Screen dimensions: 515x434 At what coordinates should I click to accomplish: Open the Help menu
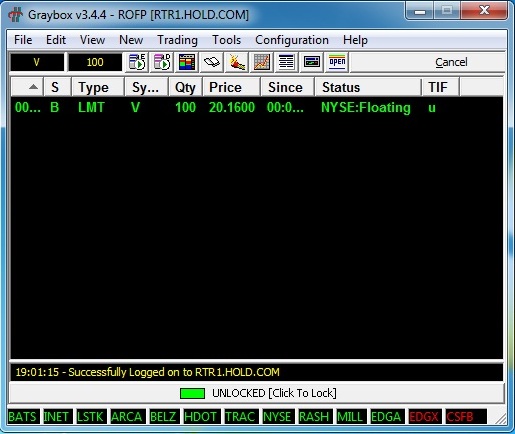coord(355,40)
